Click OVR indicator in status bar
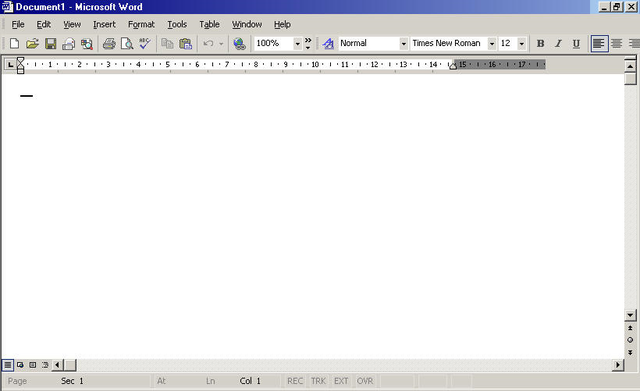Viewport: 640px width, 391px height. [365, 381]
